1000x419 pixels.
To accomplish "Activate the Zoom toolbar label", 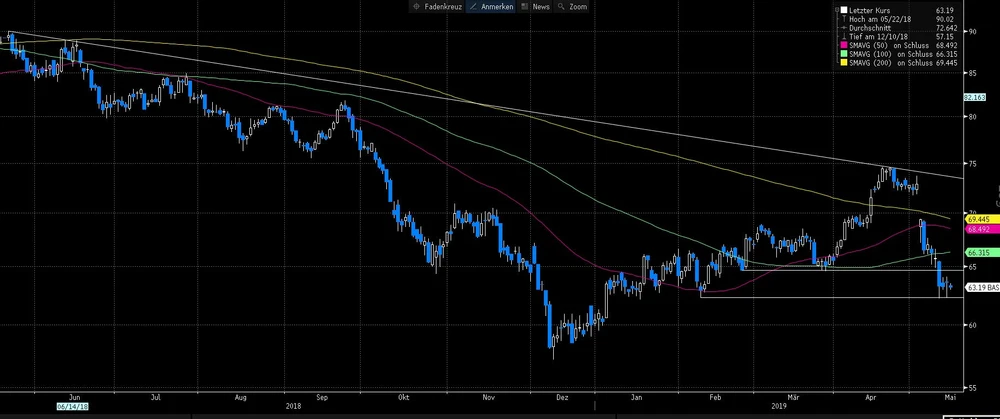I will point(578,6).
